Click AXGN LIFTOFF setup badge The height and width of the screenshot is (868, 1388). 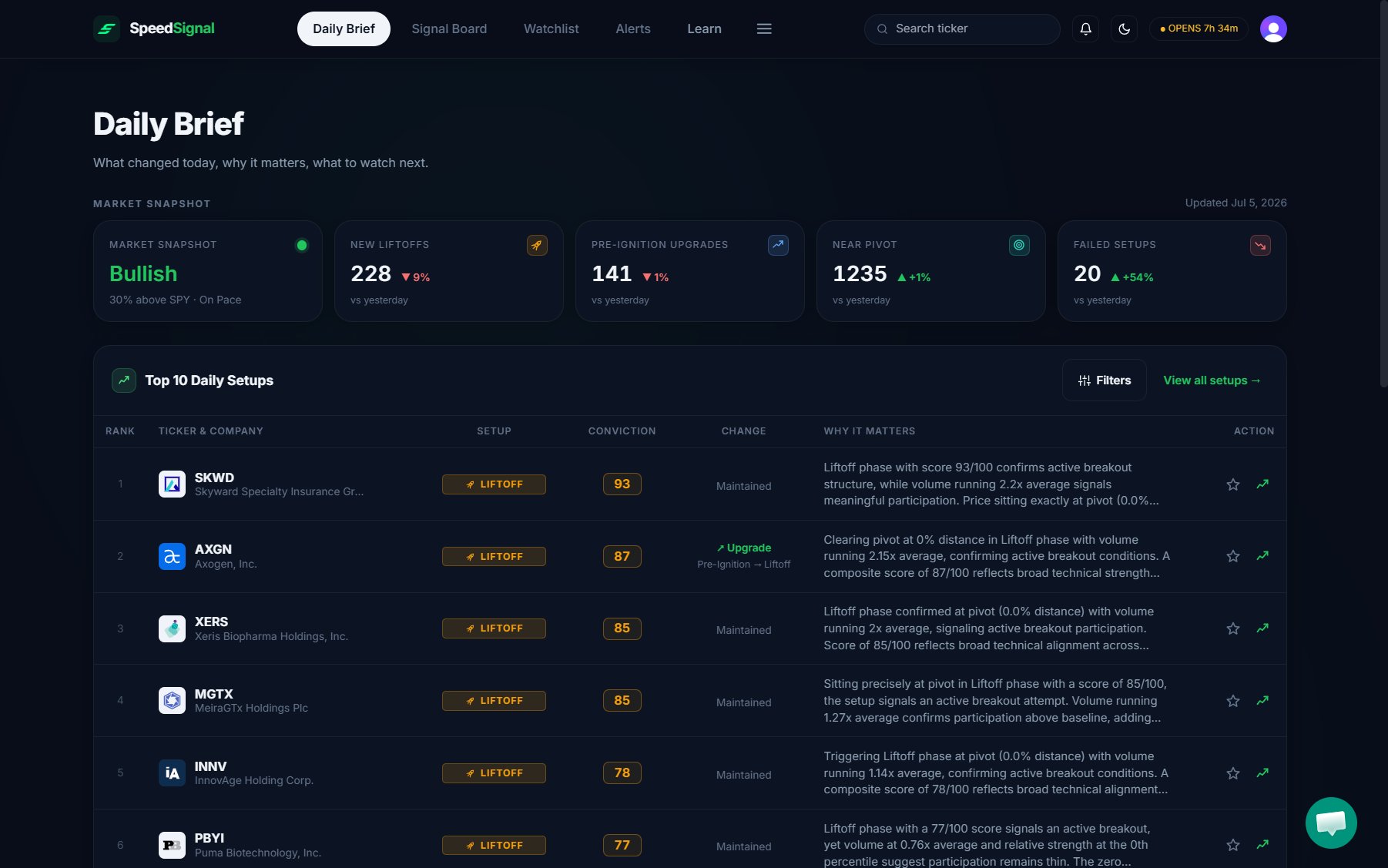[494, 556]
